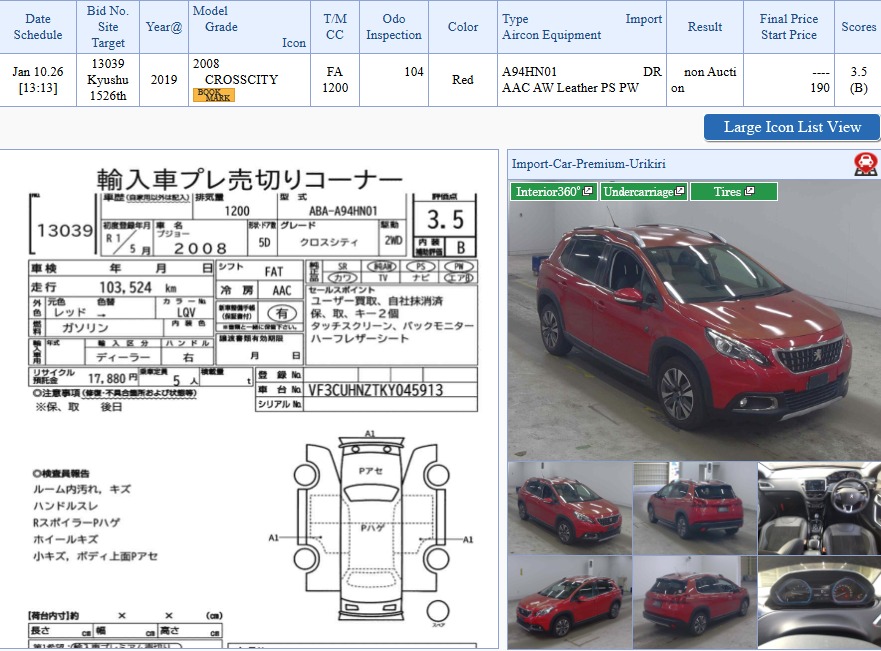Click the Import-Car-Premium-Urikiri heading

(588, 164)
